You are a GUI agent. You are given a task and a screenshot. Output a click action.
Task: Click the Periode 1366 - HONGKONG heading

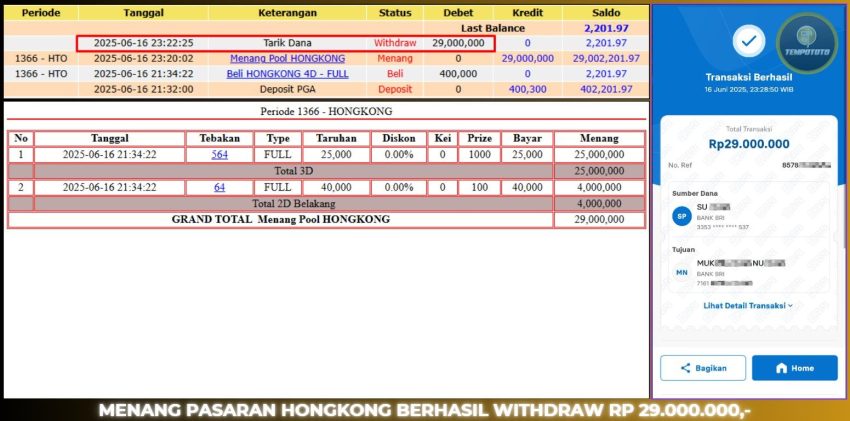point(326,112)
